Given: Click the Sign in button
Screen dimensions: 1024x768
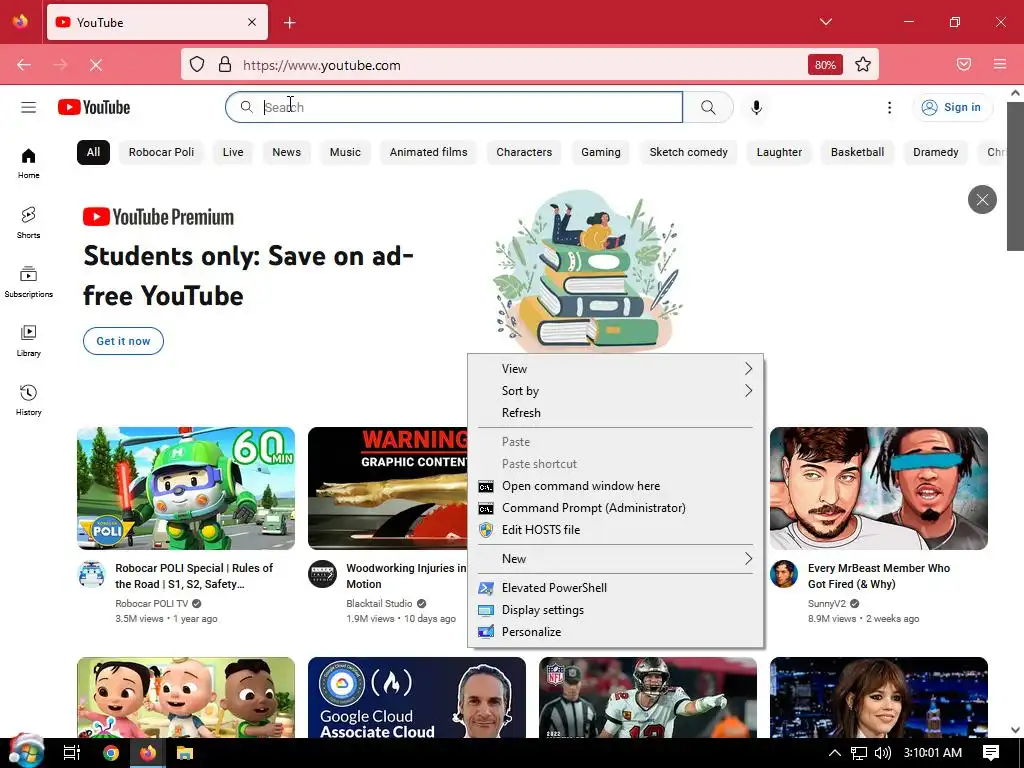Looking at the screenshot, I should coord(953,107).
